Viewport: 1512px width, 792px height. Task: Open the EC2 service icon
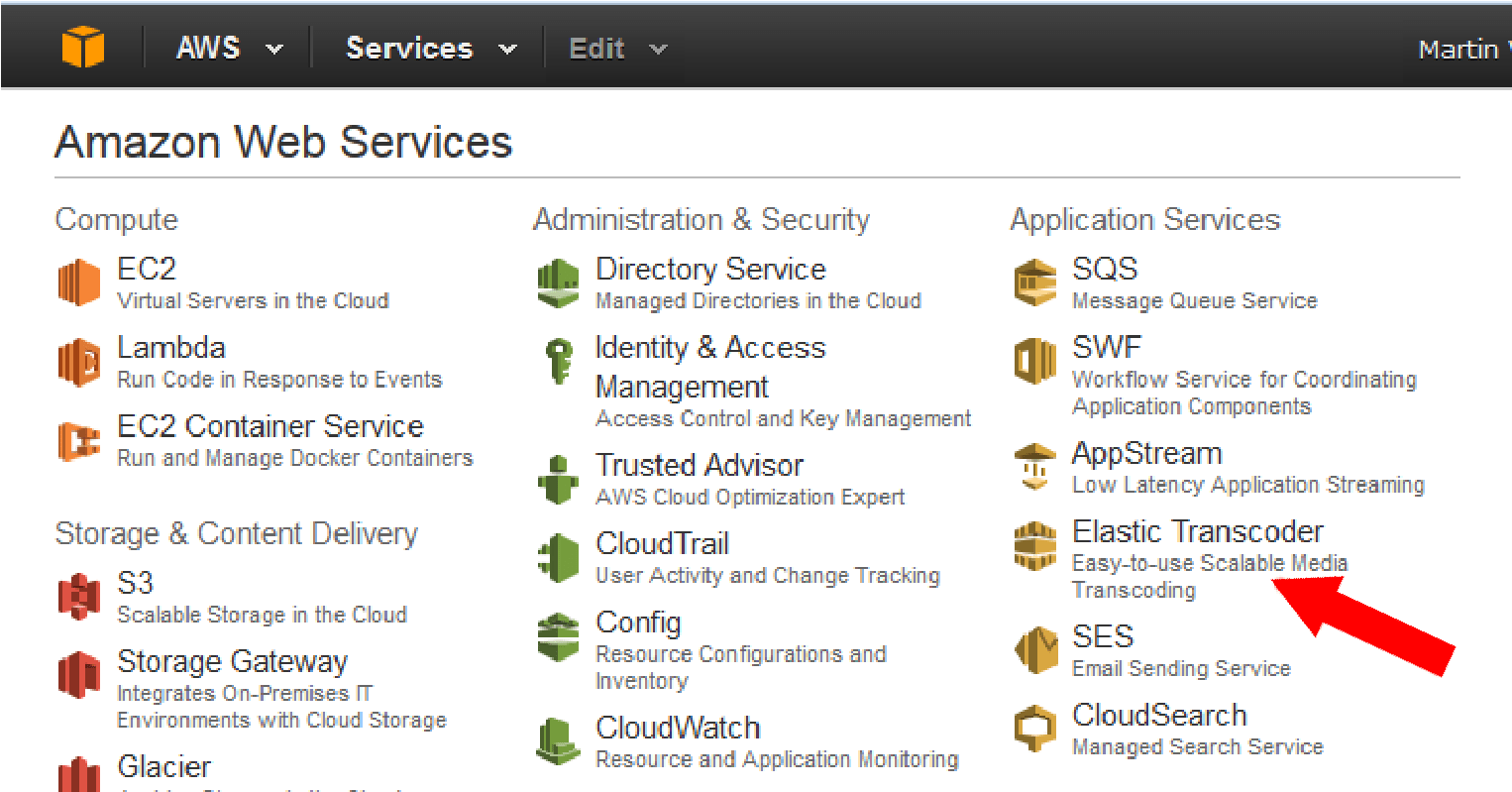click(x=79, y=282)
